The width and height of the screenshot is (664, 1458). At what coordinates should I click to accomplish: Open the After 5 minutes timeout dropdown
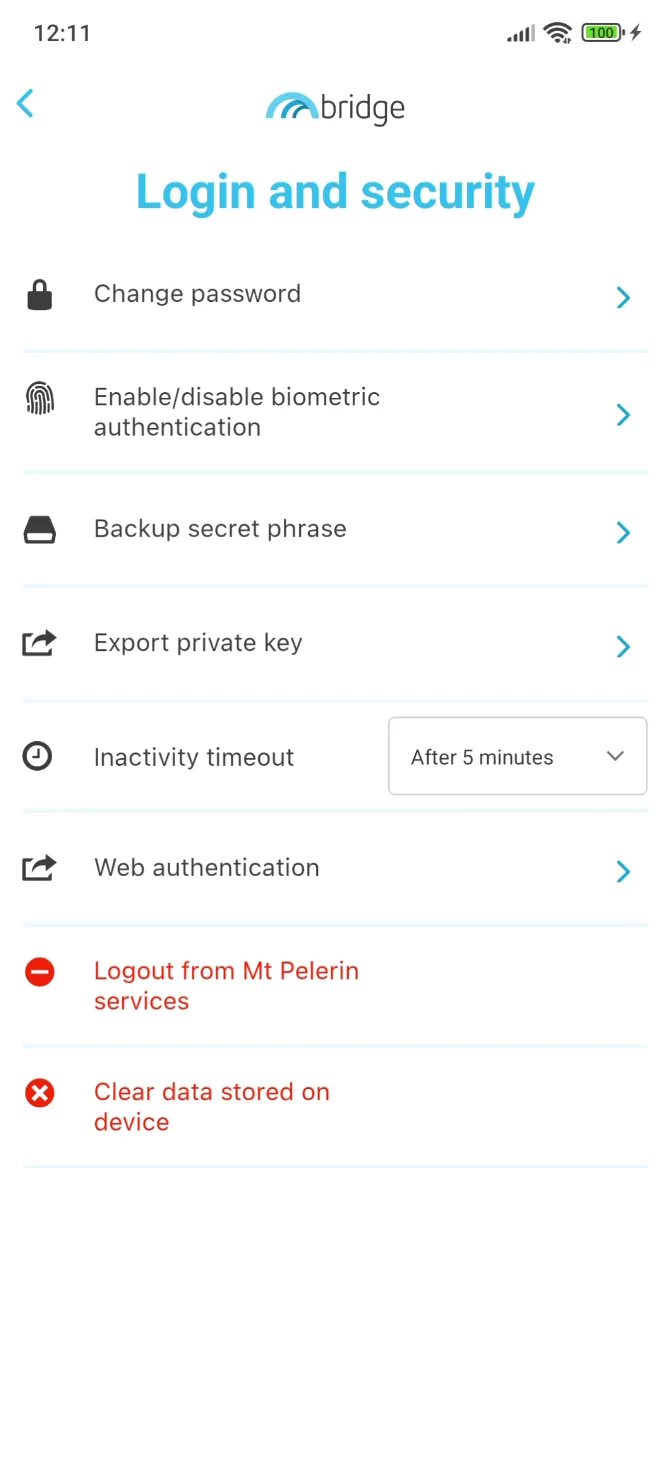pos(517,756)
